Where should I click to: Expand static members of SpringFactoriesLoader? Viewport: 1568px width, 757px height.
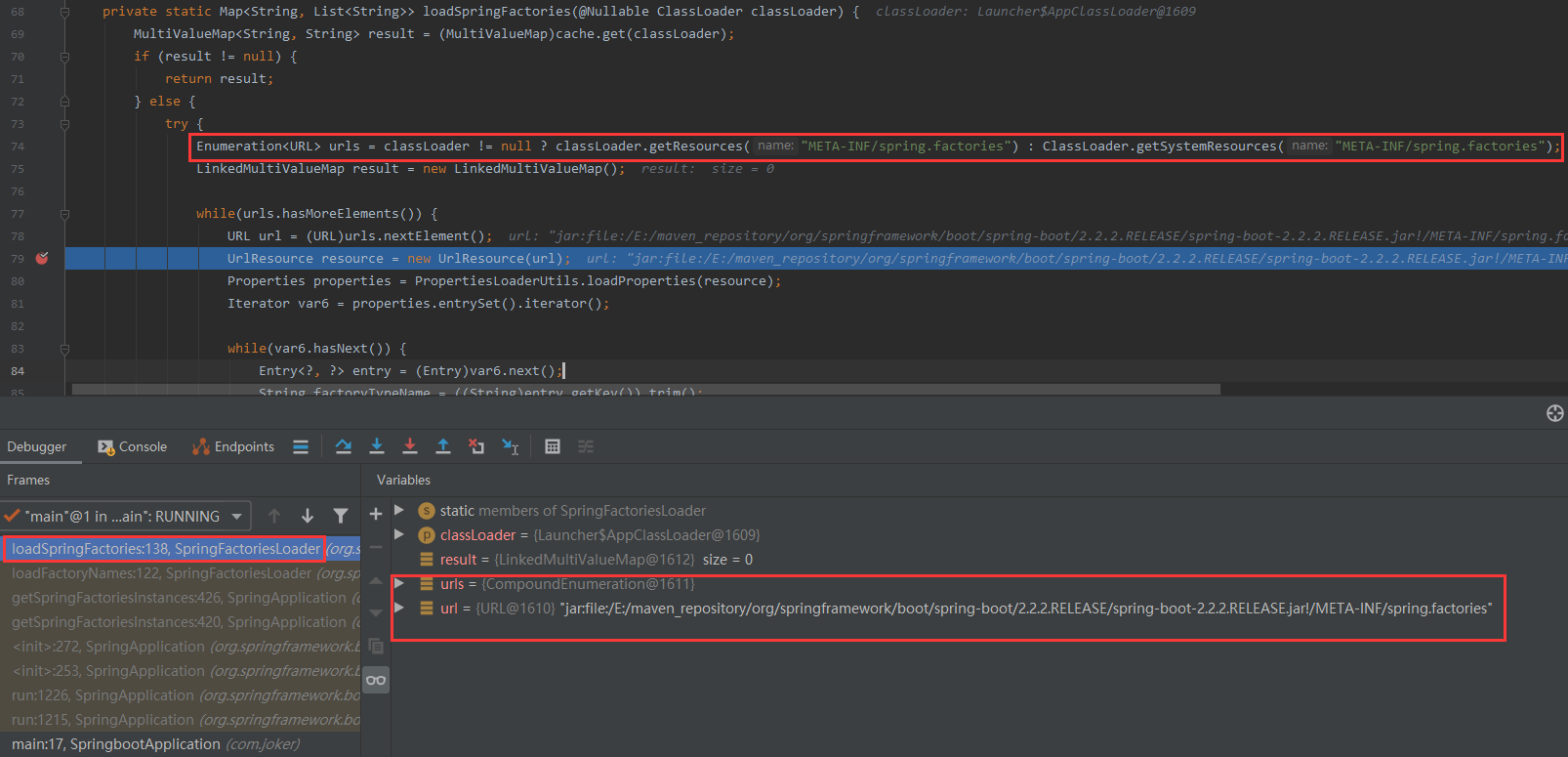pyautogui.click(x=399, y=510)
